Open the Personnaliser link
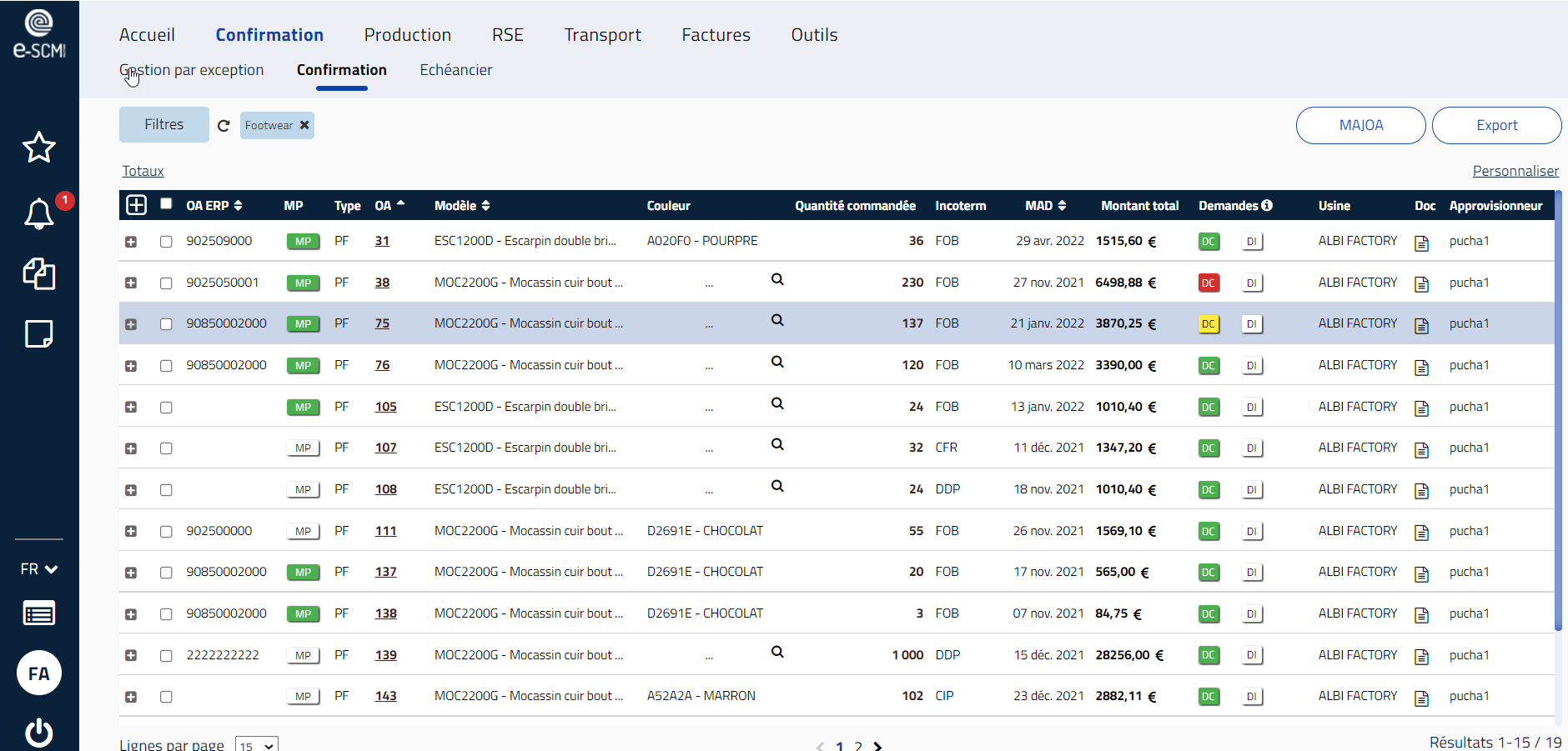The height and width of the screenshot is (751, 1568). 1515,170
